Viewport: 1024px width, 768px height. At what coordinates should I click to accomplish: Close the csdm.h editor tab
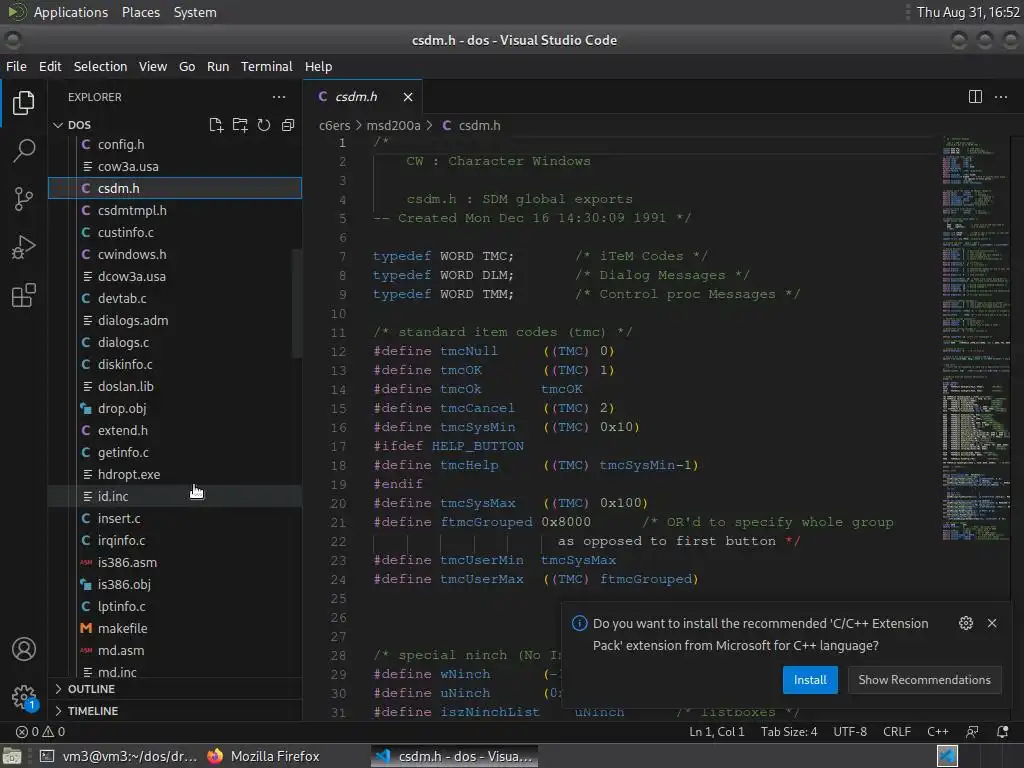click(408, 97)
